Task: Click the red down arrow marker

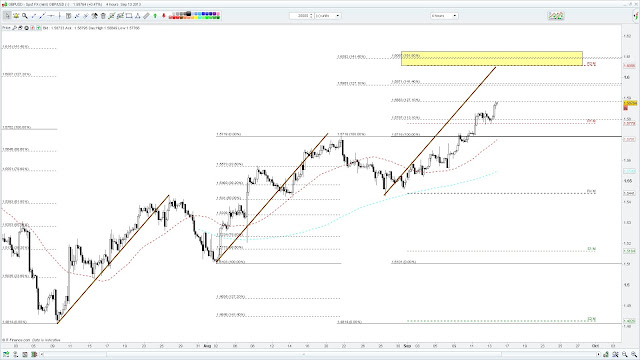Action: pos(164,16)
